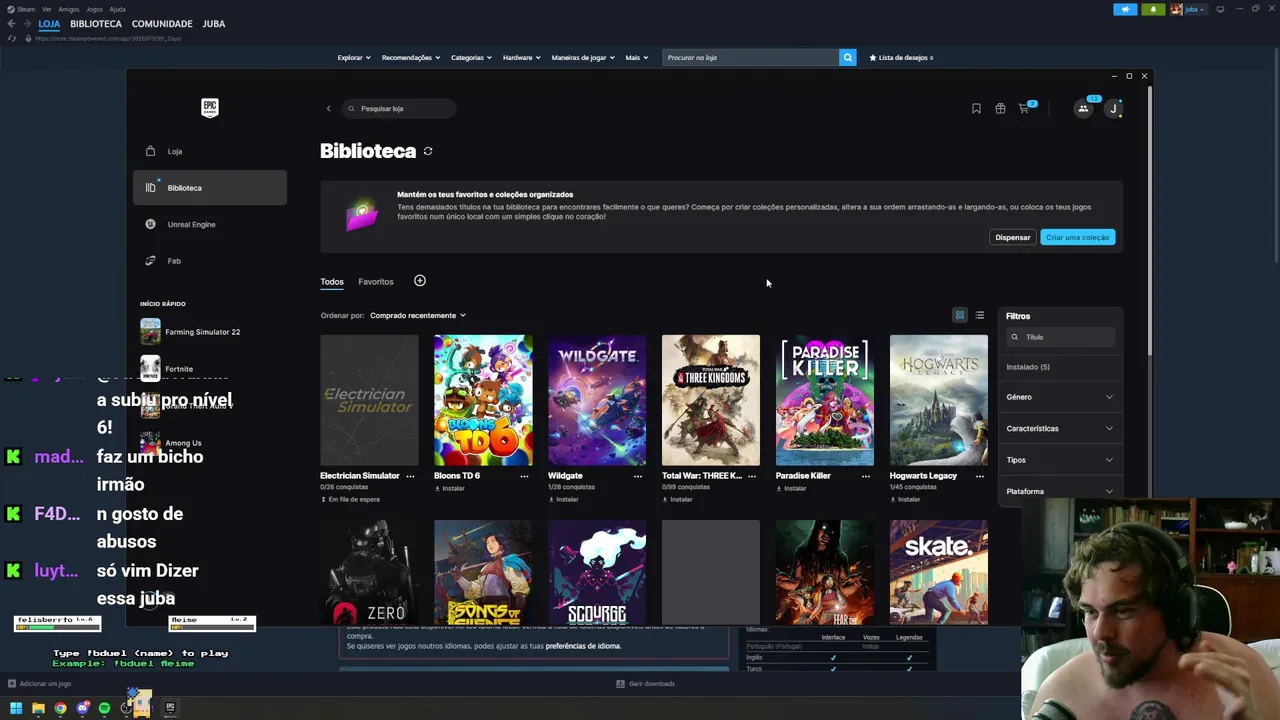Open Electrician Simulator more options
1280x720 pixels.
pos(410,476)
